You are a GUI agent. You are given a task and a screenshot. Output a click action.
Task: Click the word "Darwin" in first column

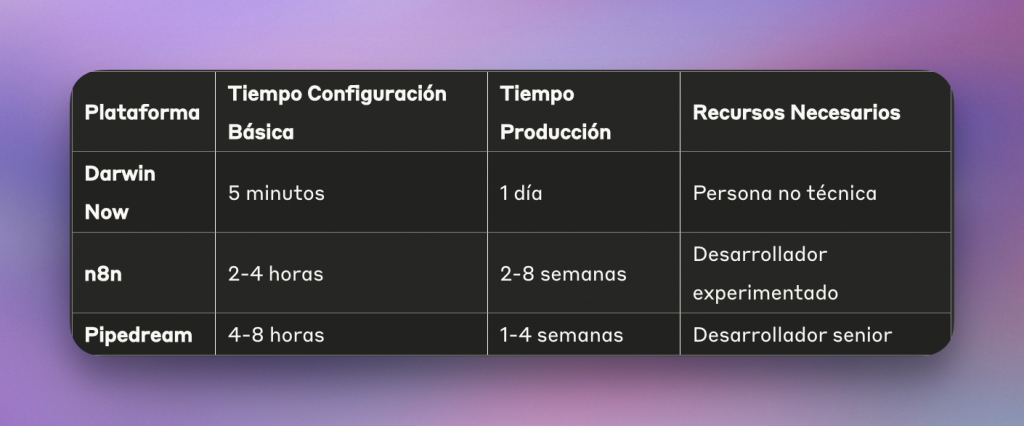(x=120, y=173)
